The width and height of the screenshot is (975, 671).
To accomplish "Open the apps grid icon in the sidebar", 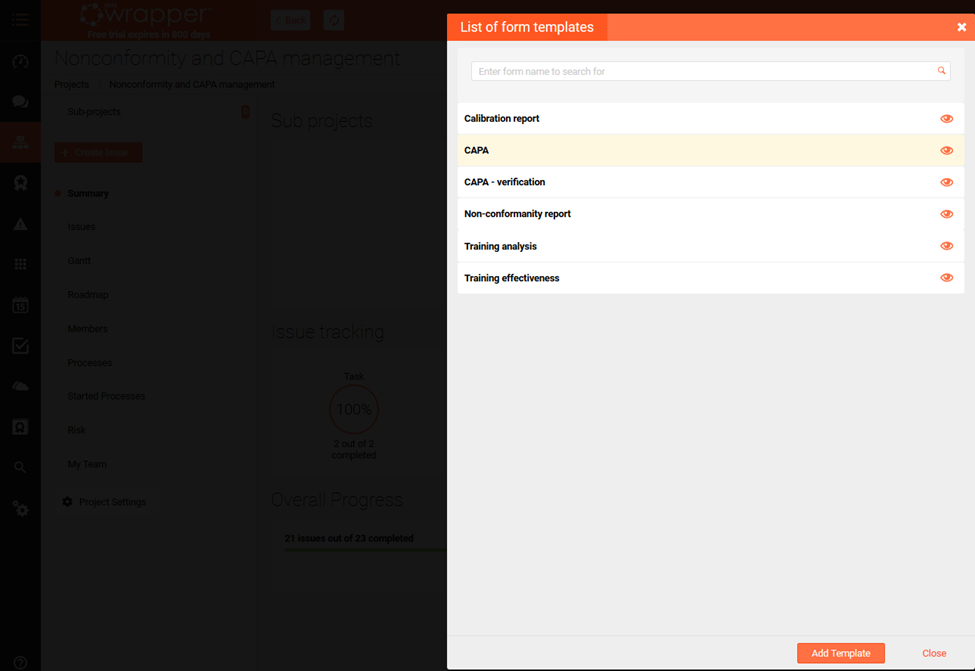I will click(x=20, y=264).
